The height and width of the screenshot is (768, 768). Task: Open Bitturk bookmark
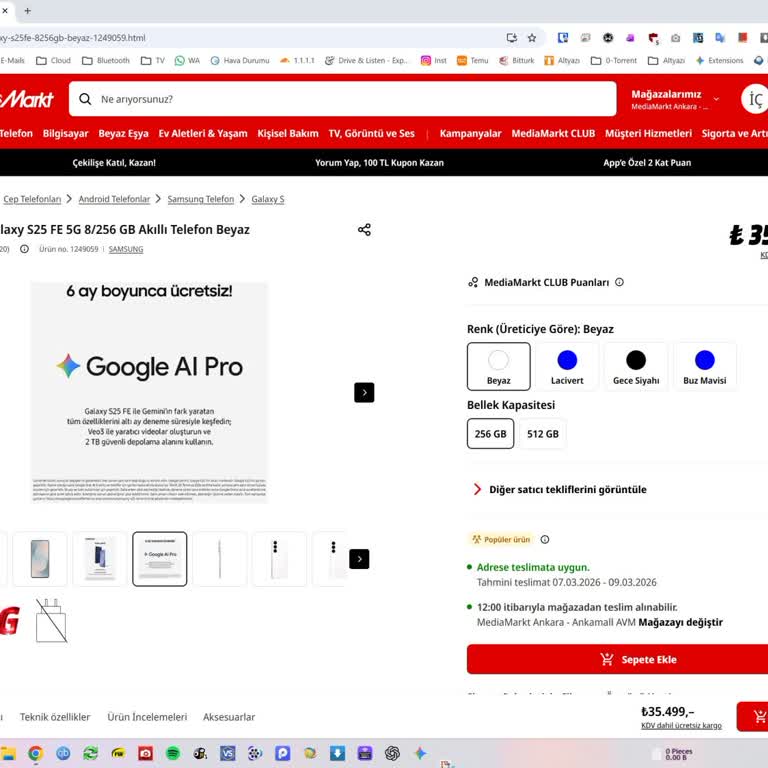[x=517, y=60]
